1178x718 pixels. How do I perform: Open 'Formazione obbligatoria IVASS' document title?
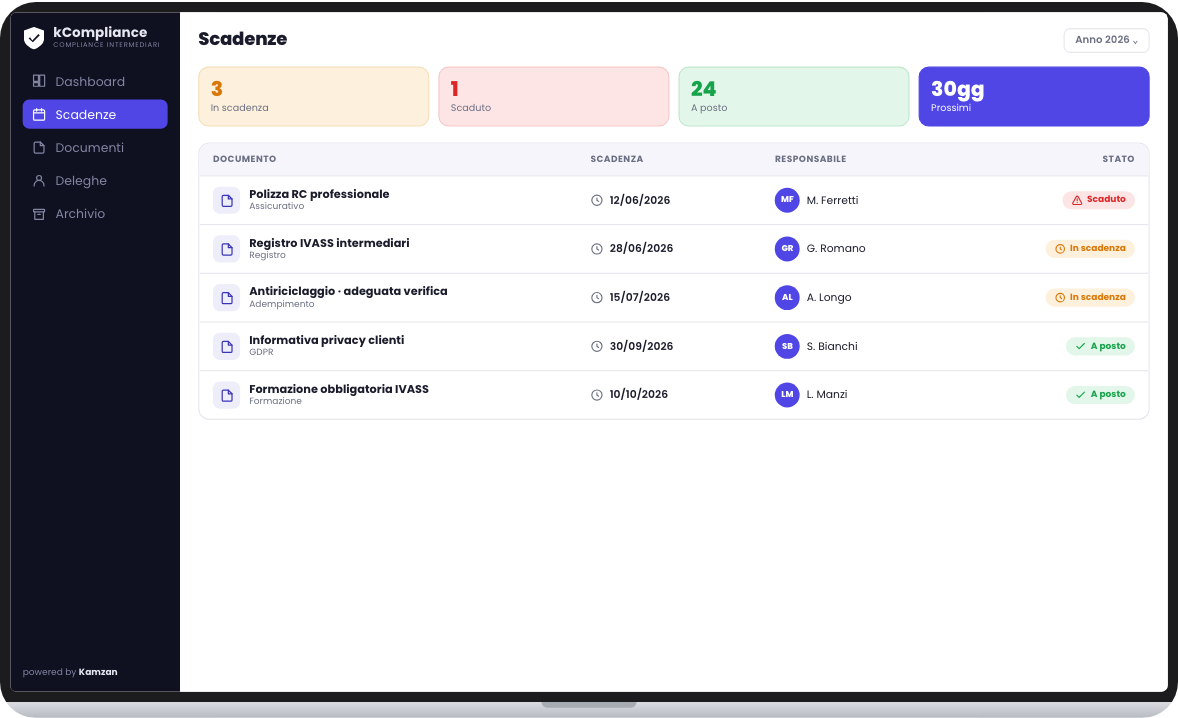point(339,389)
